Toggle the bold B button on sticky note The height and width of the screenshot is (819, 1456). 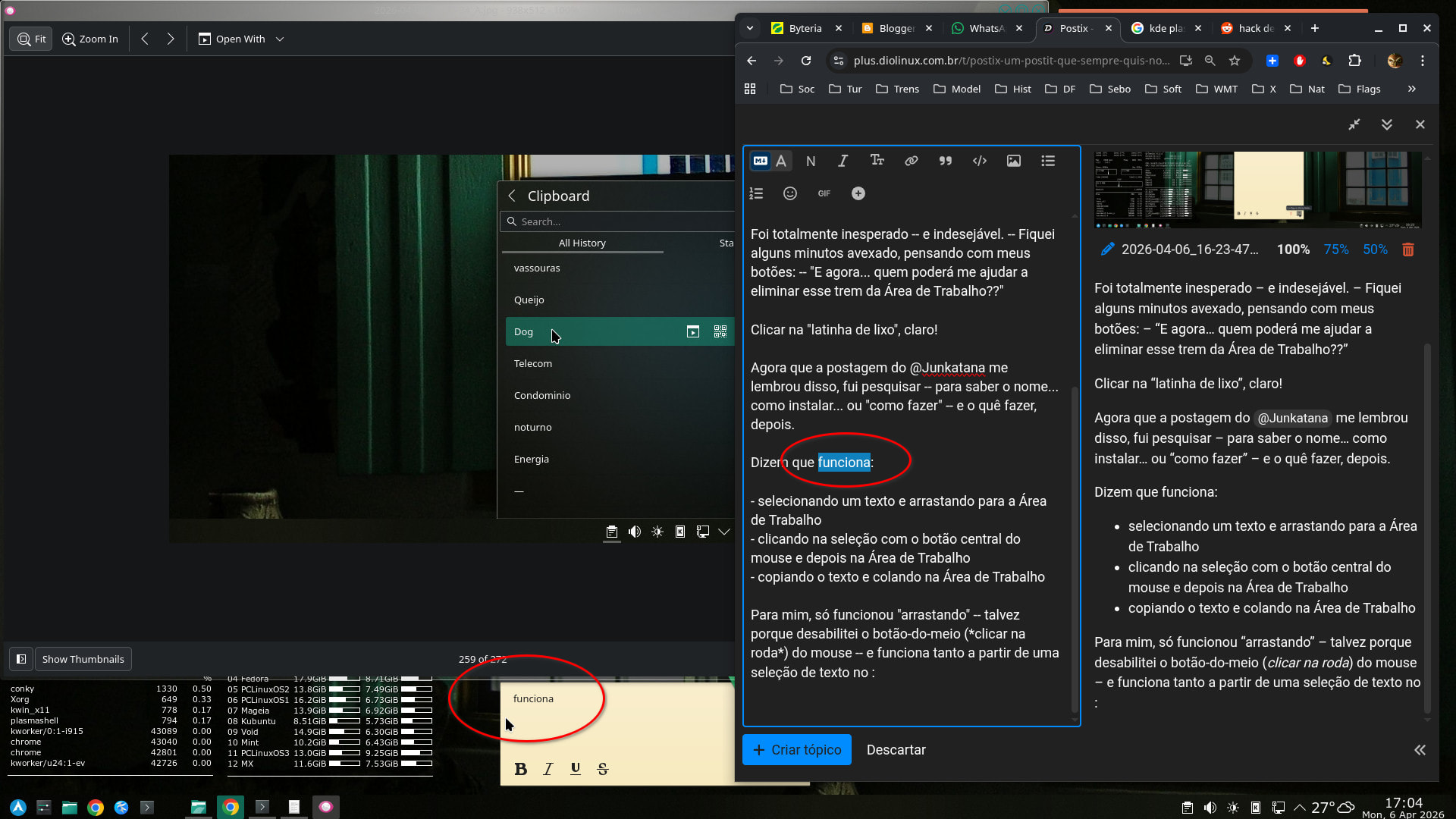coord(520,769)
